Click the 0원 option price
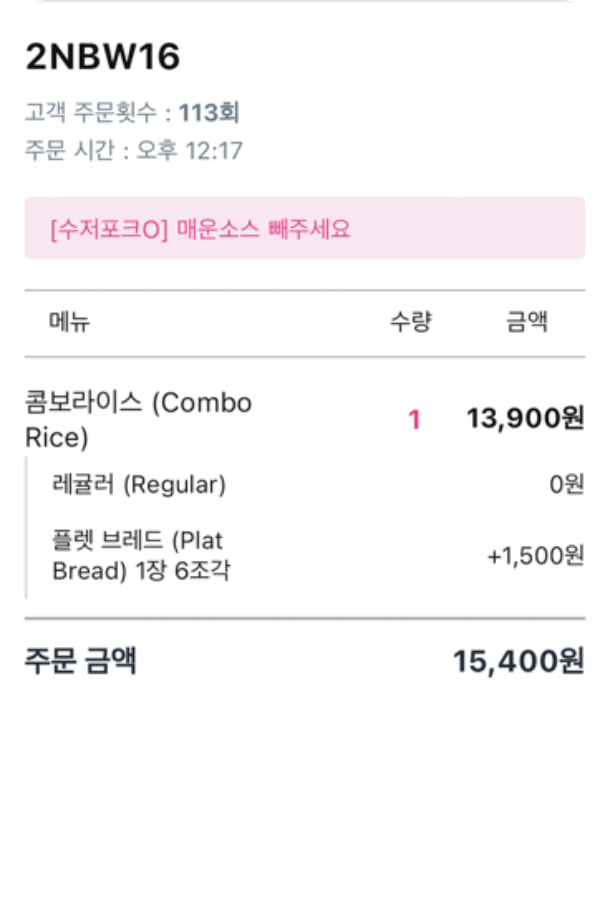 [x=566, y=485]
